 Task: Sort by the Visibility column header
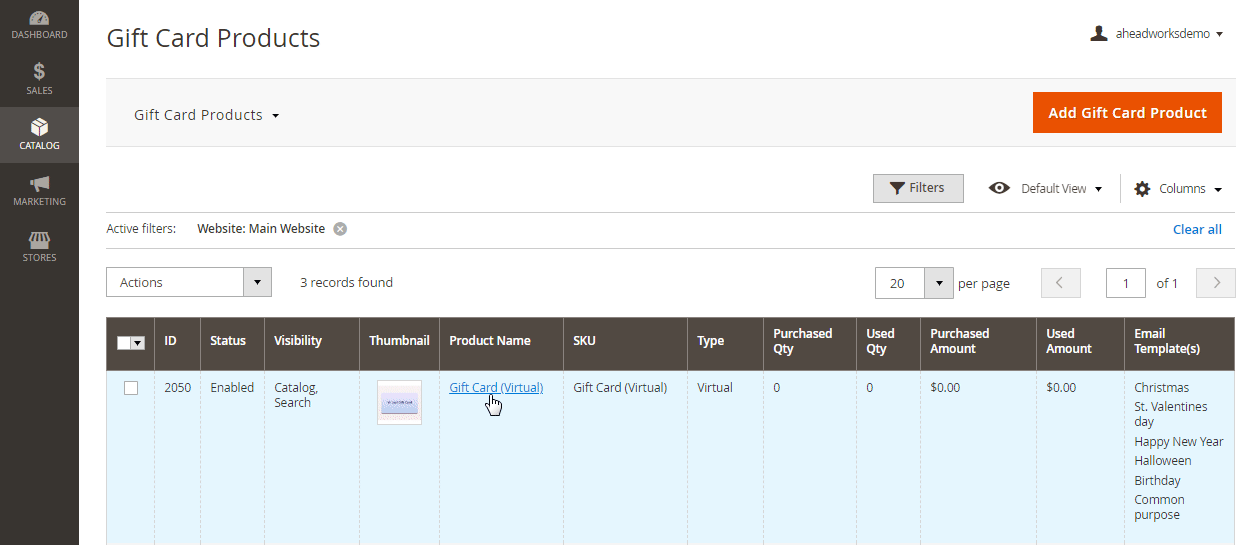(x=312, y=344)
